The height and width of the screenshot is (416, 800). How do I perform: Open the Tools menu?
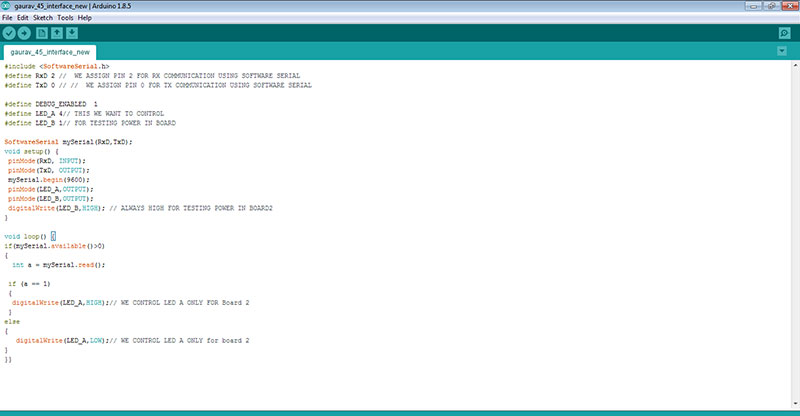65,18
